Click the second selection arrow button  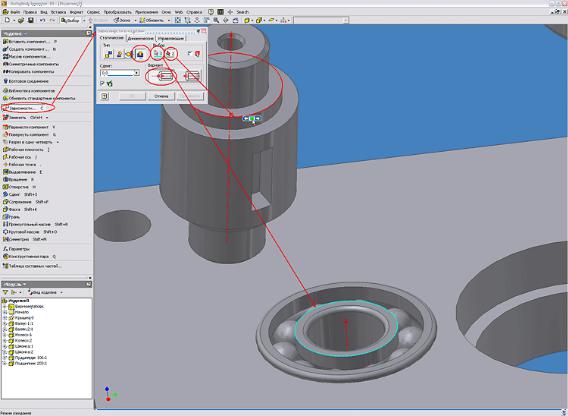pos(170,54)
